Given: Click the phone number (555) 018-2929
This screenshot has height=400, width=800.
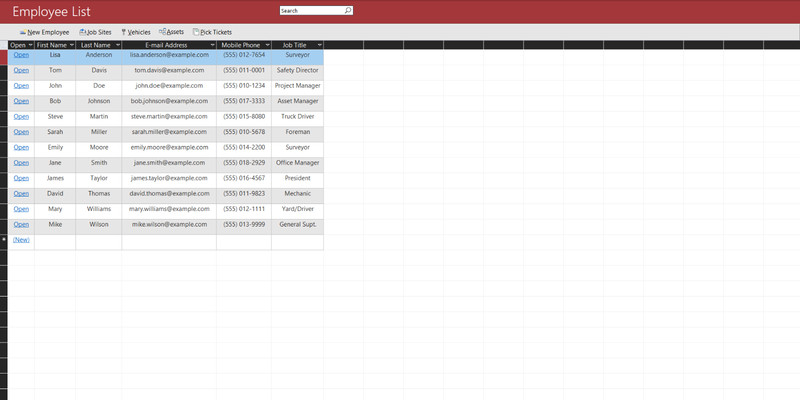Looking at the screenshot, I should 244,163.
